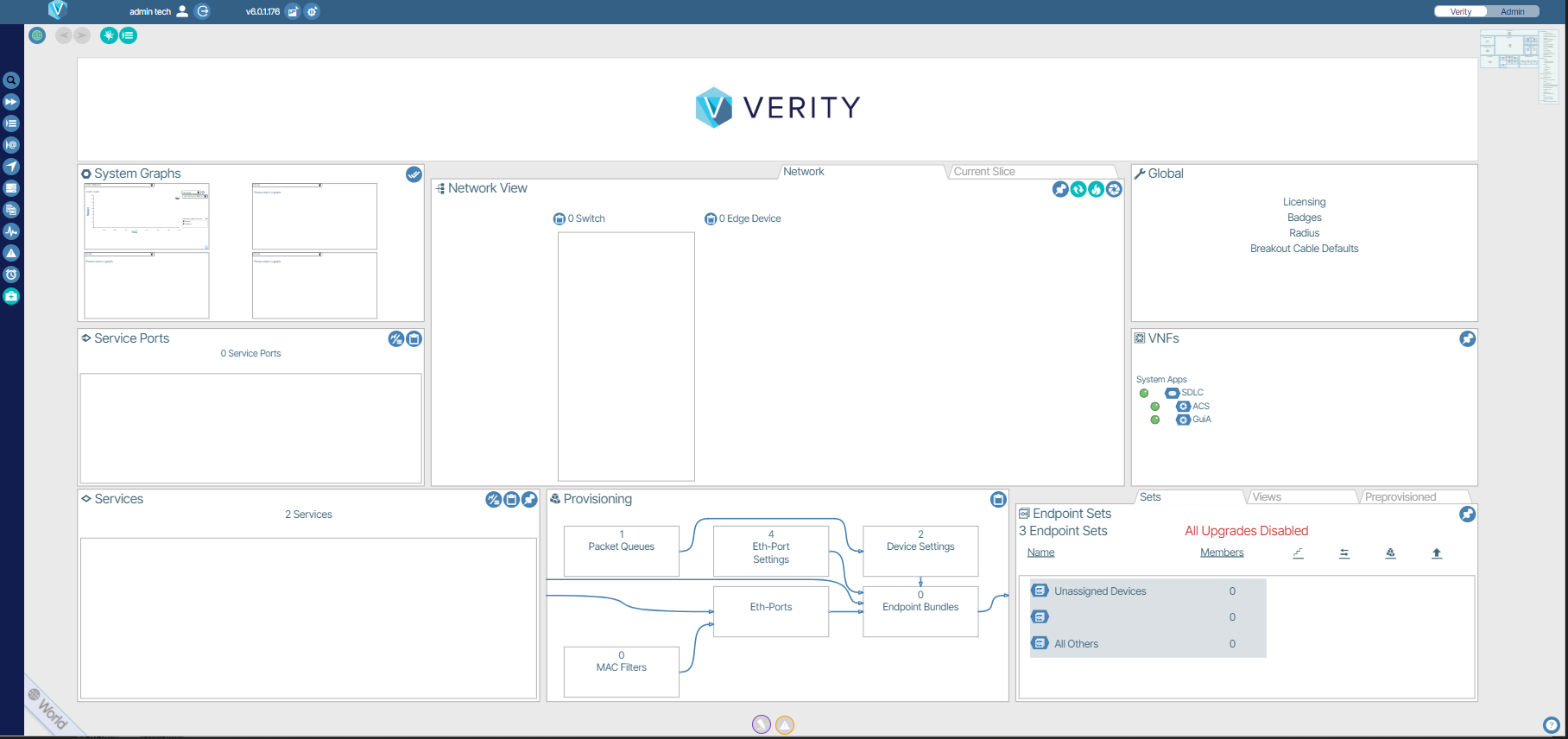Select Verity side of the mode toggle
1568x739 pixels.
[x=1461, y=11]
